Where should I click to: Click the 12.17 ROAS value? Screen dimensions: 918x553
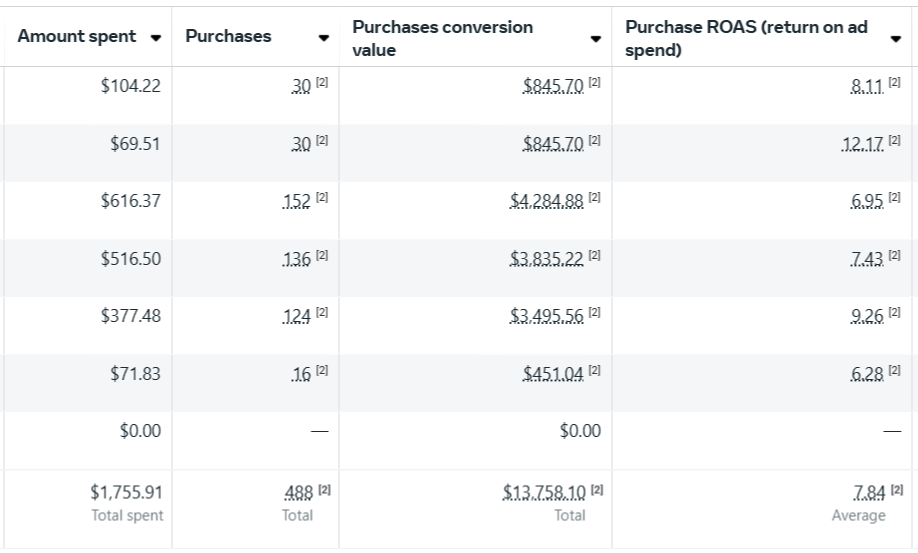click(863, 144)
